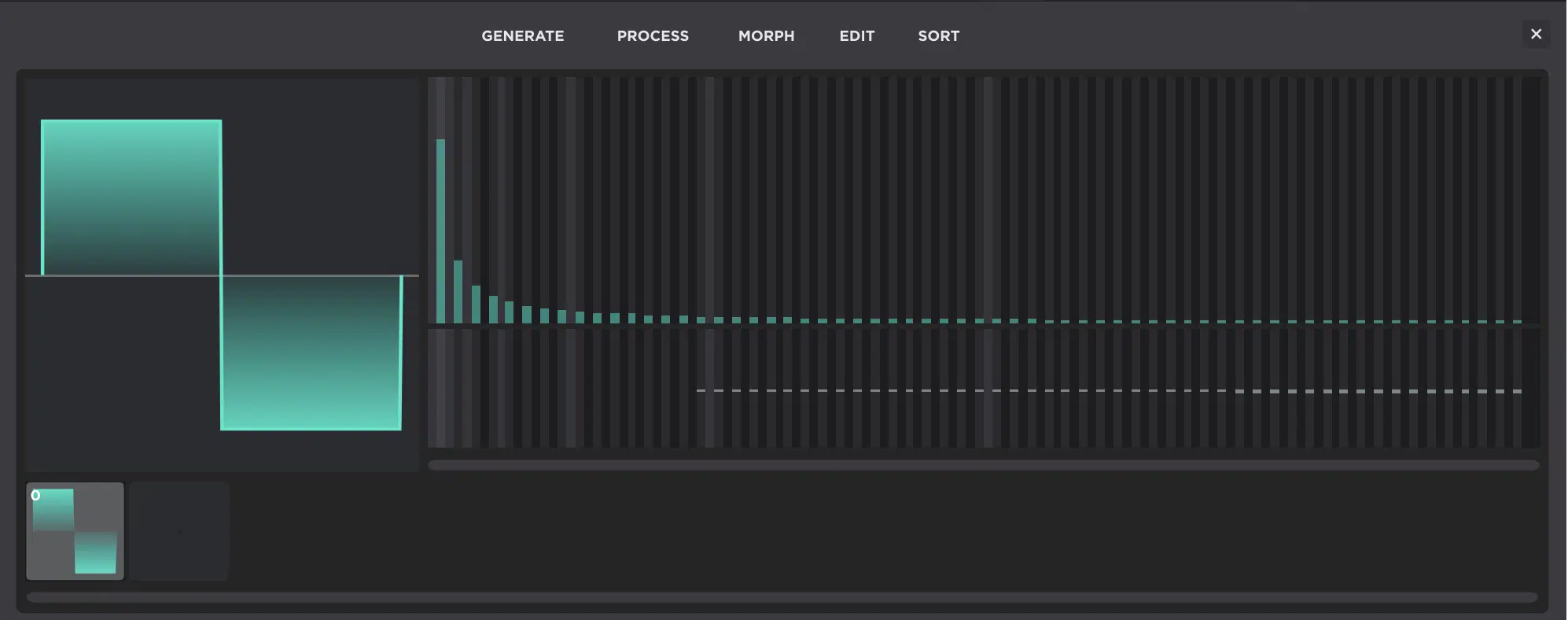Open the PROCESS menu

[652, 35]
